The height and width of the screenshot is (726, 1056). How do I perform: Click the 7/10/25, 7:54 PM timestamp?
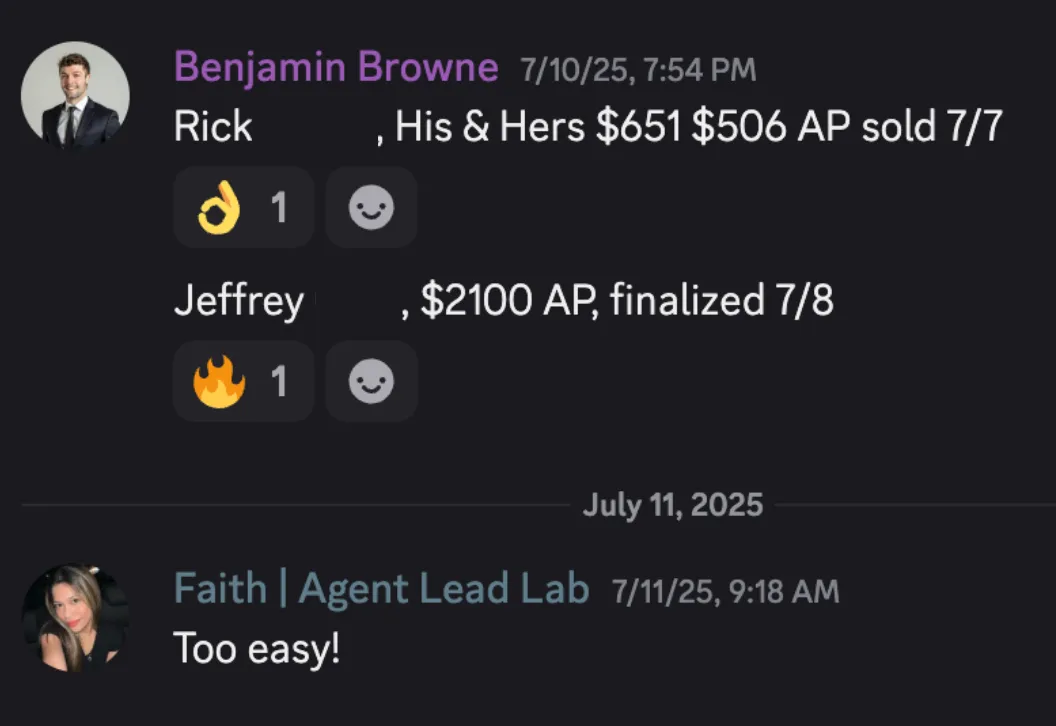point(638,70)
